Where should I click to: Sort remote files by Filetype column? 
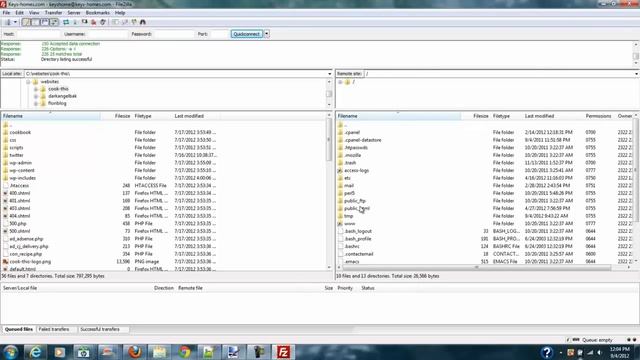[x=506, y=116]
